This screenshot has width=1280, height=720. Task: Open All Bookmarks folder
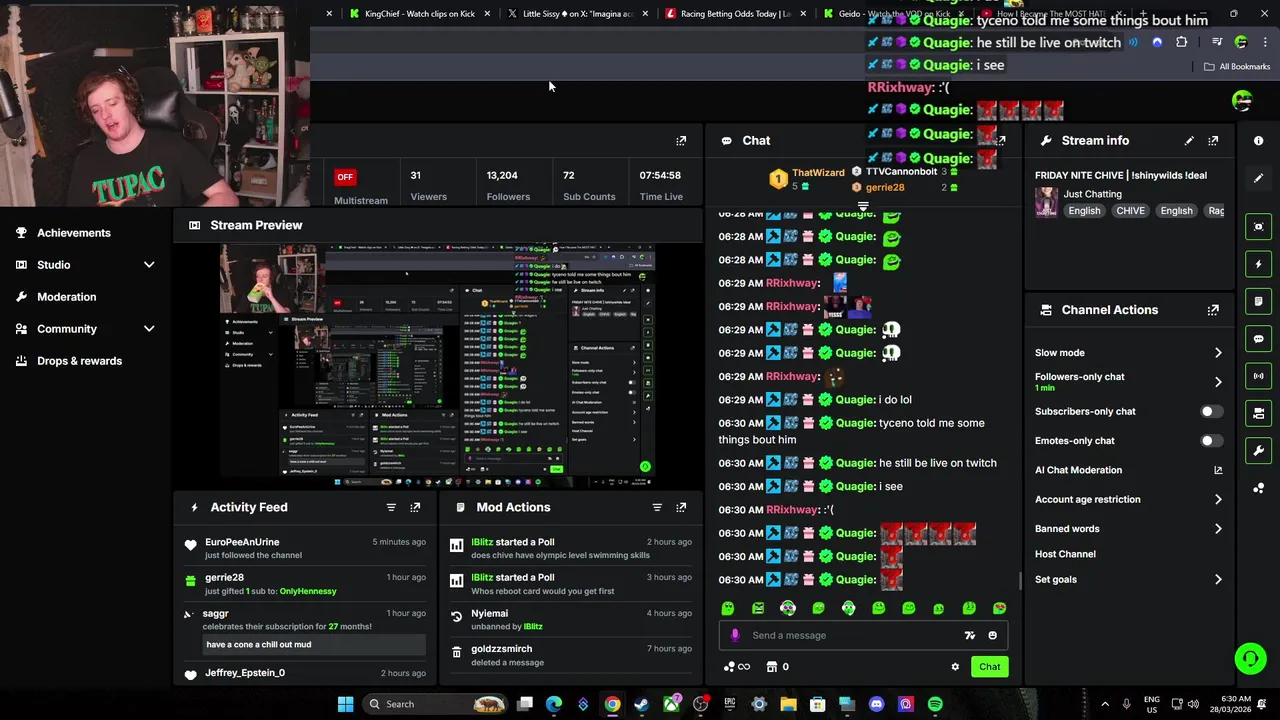coord(1237,67)
